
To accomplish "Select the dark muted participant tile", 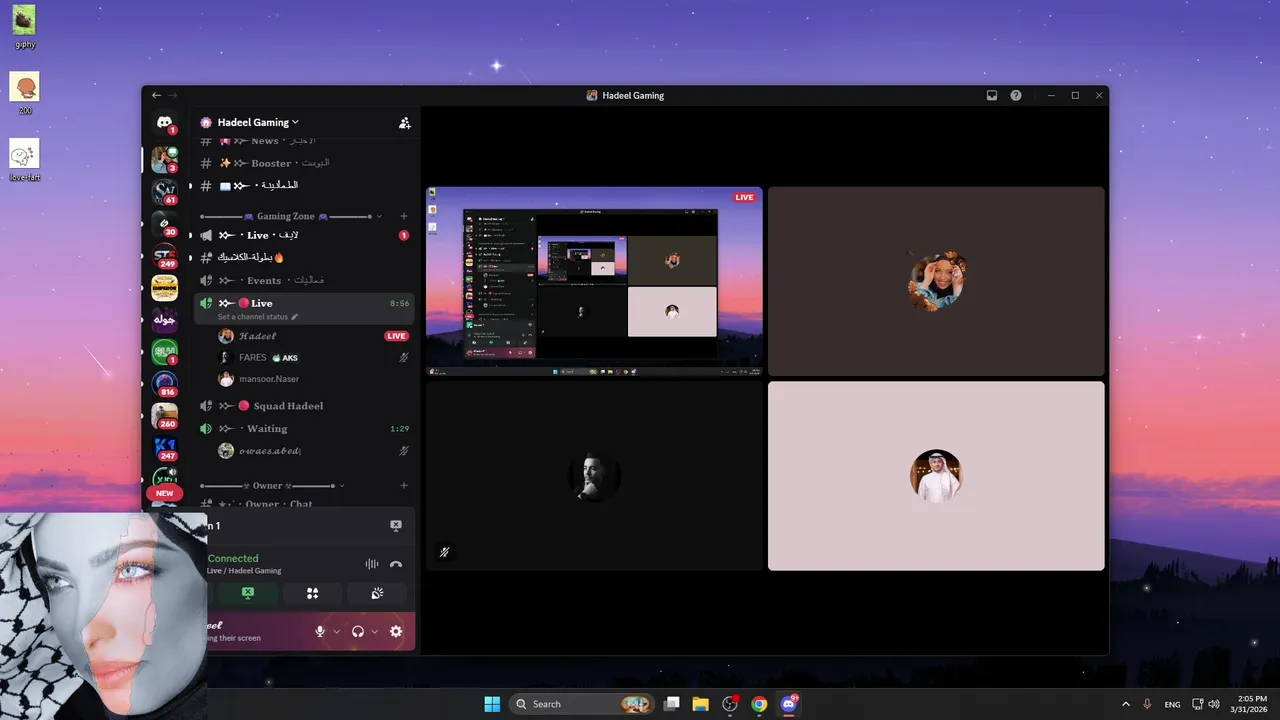I will coord(594,476).
